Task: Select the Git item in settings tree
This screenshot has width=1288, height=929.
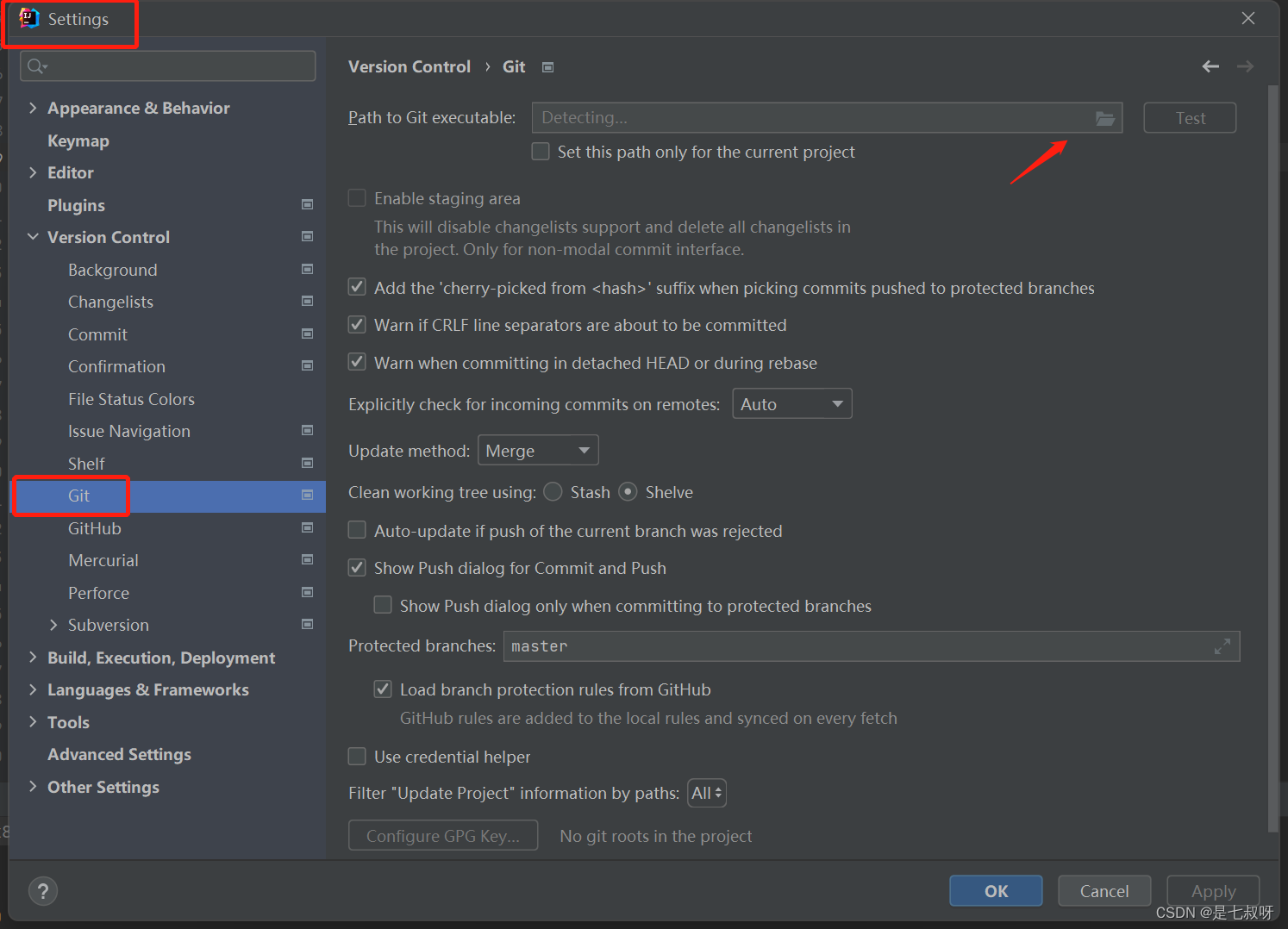Action: [167, 496]
